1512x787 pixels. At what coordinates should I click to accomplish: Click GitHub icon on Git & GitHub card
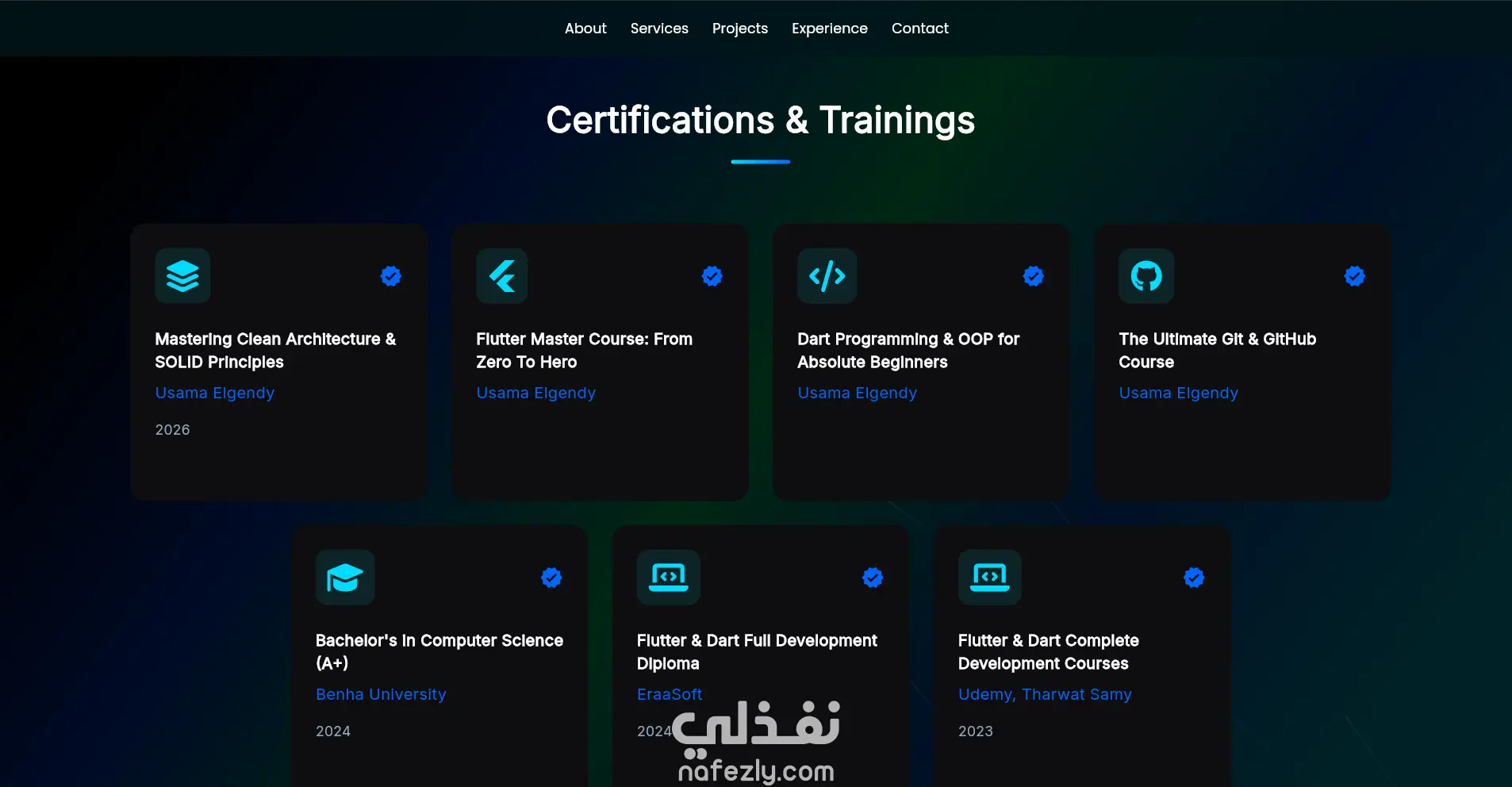click(1146, 276)
